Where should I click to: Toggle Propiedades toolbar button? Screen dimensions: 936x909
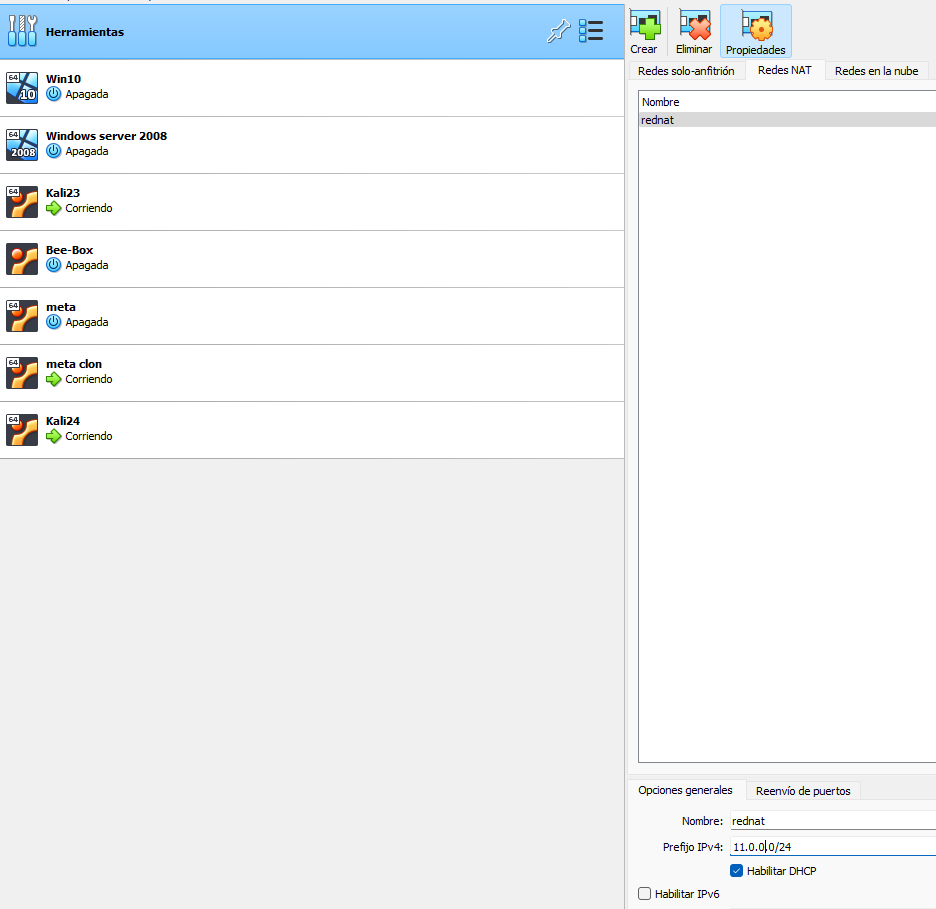[x=756, y=33]
